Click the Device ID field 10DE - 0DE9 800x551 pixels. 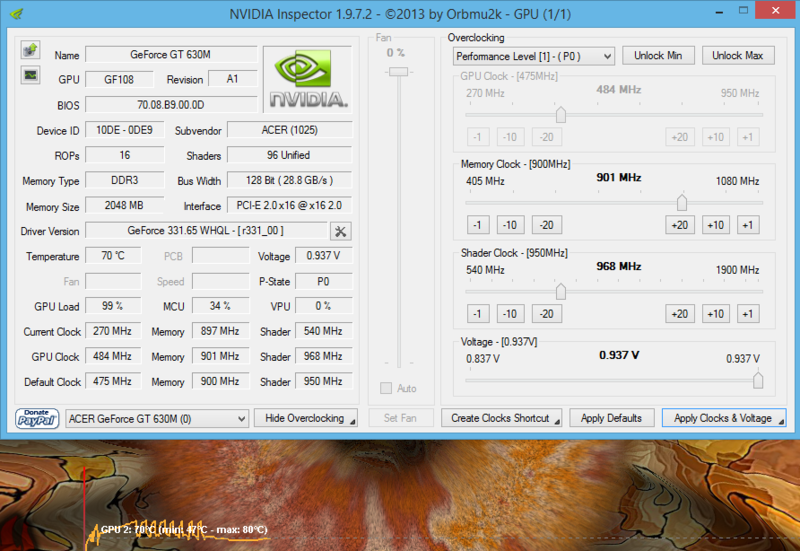point(124,130)
